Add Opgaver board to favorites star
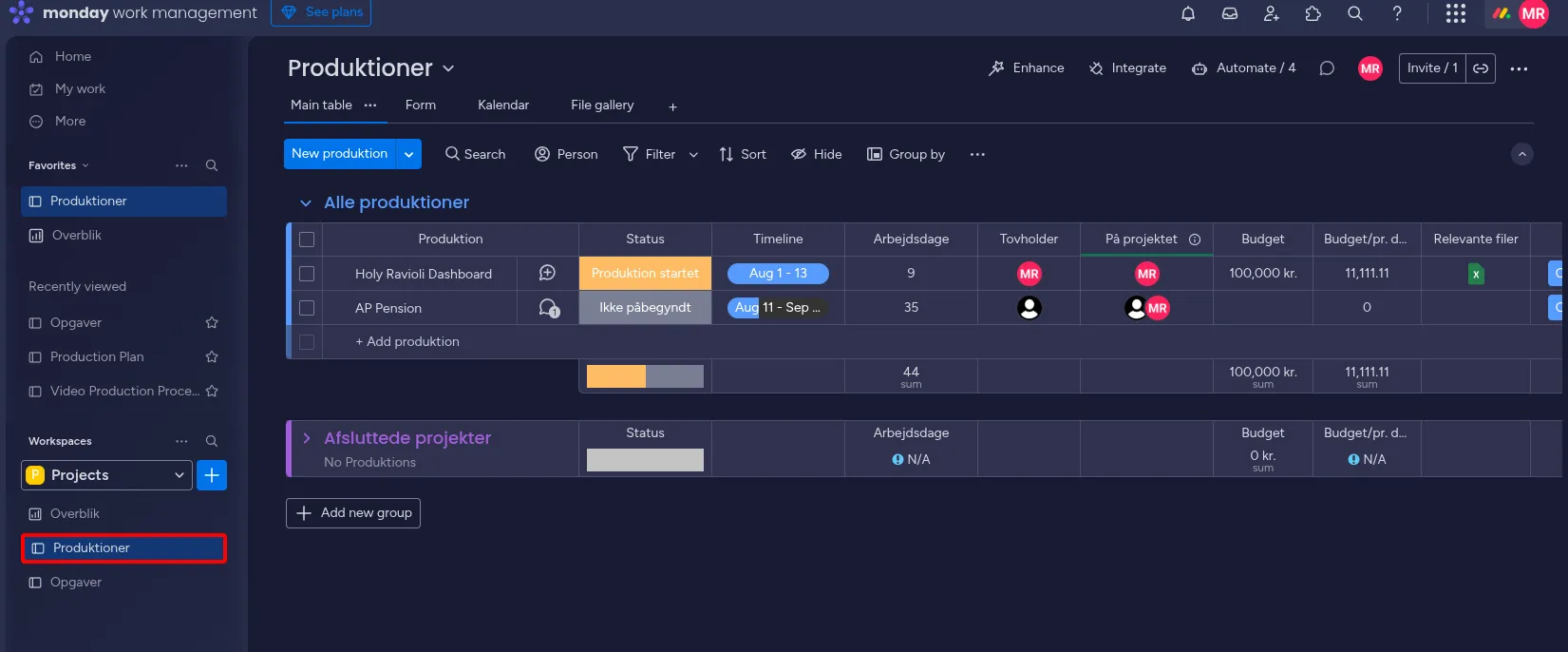 click(x=212, y=323)
